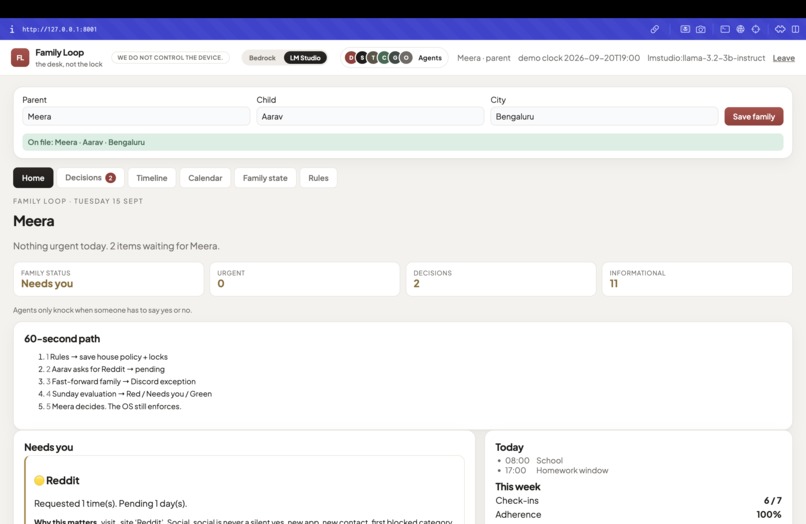
Task: Click Requested 1 time(s). Pending 1 day(s).
Action: [111, 503]
